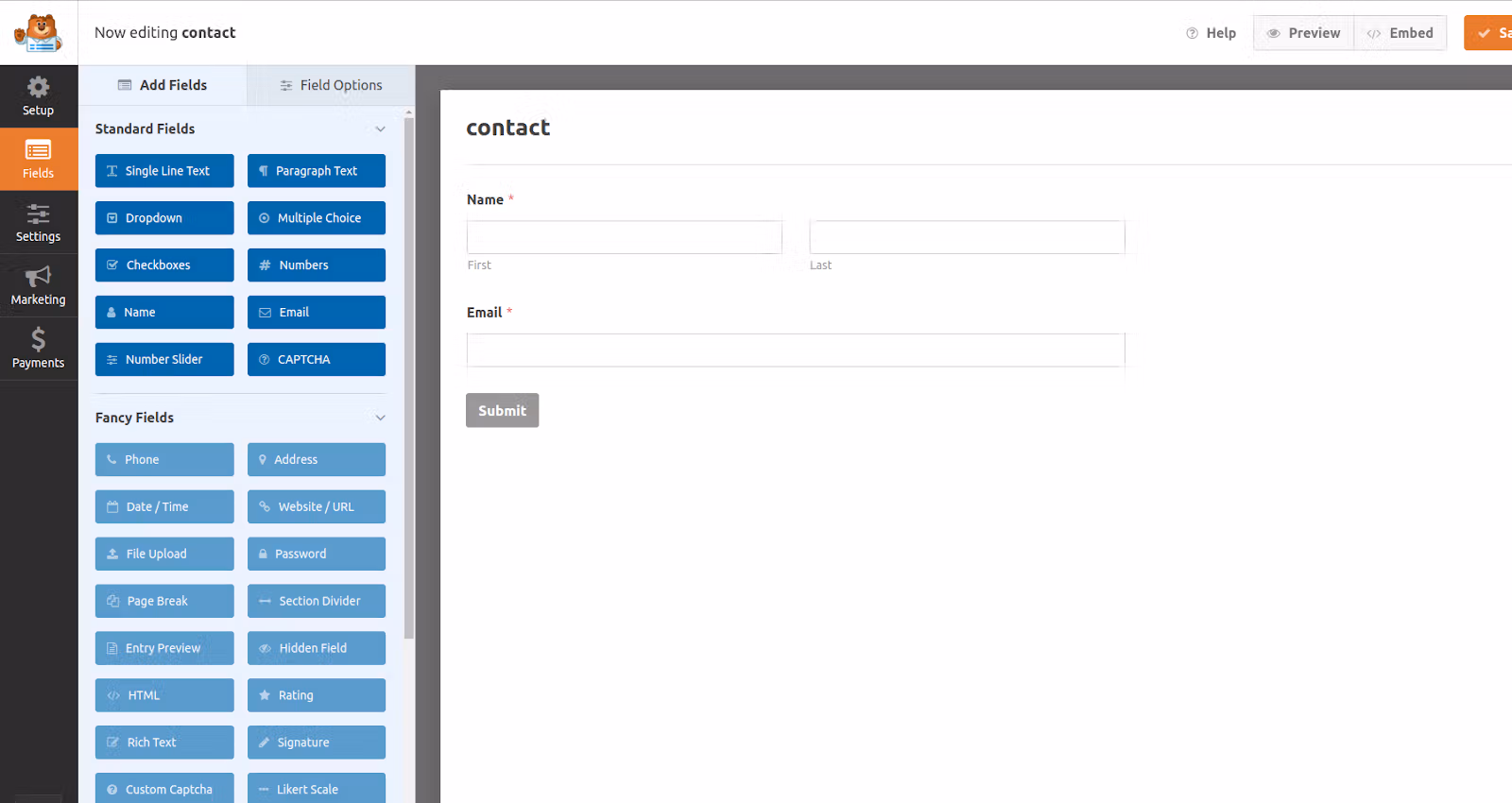The image size is (1512, 803).
Task: Add a Website / URL field
Action: click(x=317, y=507)
